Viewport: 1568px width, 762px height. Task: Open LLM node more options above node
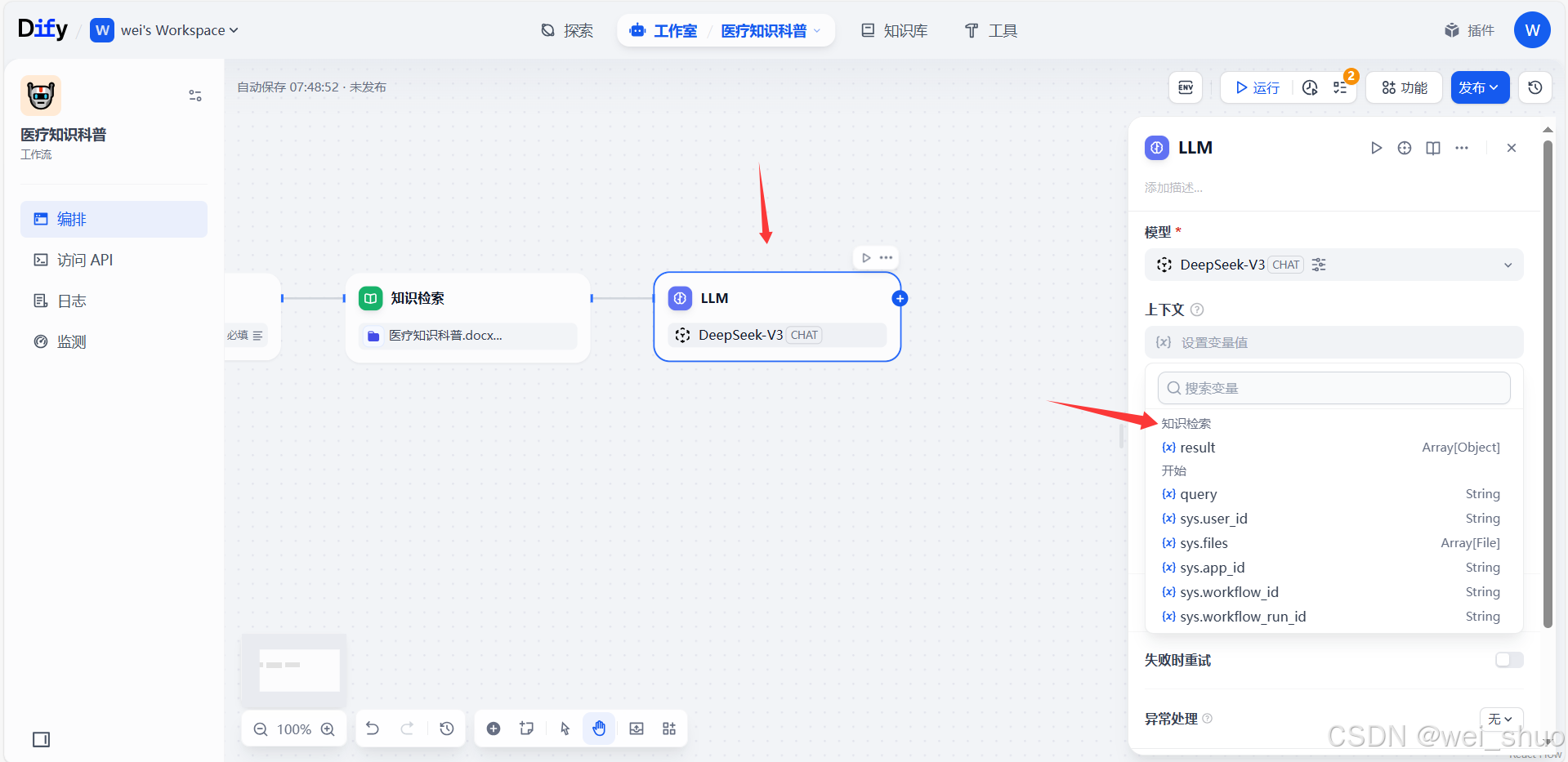886,257
